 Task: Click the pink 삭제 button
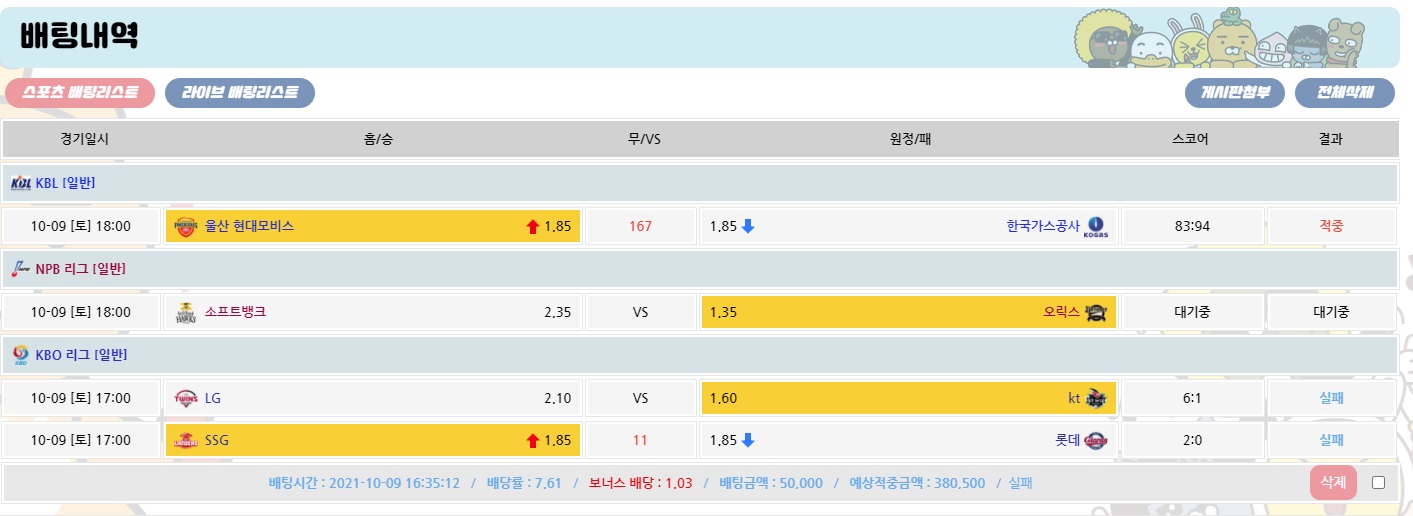[x=1333, y=483]
